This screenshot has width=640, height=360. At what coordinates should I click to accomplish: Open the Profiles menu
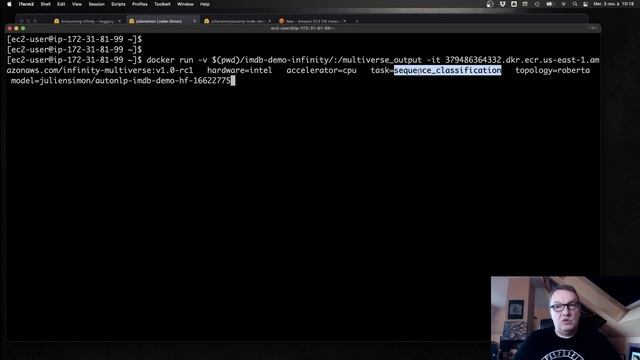point(140,4)
